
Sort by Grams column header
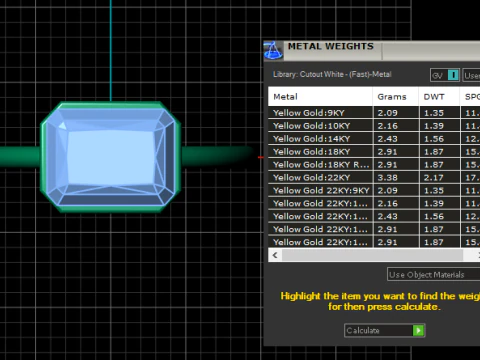coord(396,97)
